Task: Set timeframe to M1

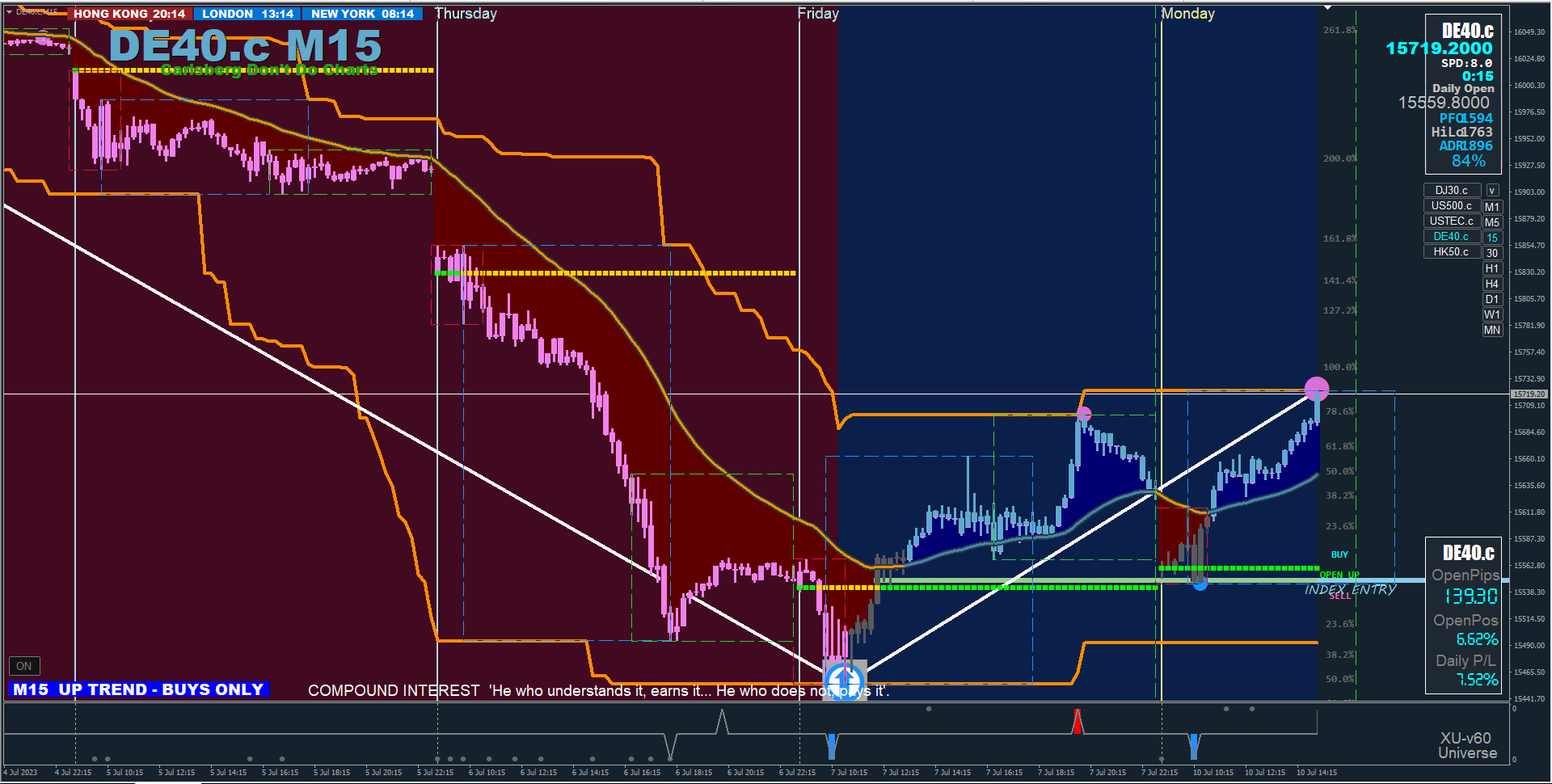Action: pos(1492,207)
